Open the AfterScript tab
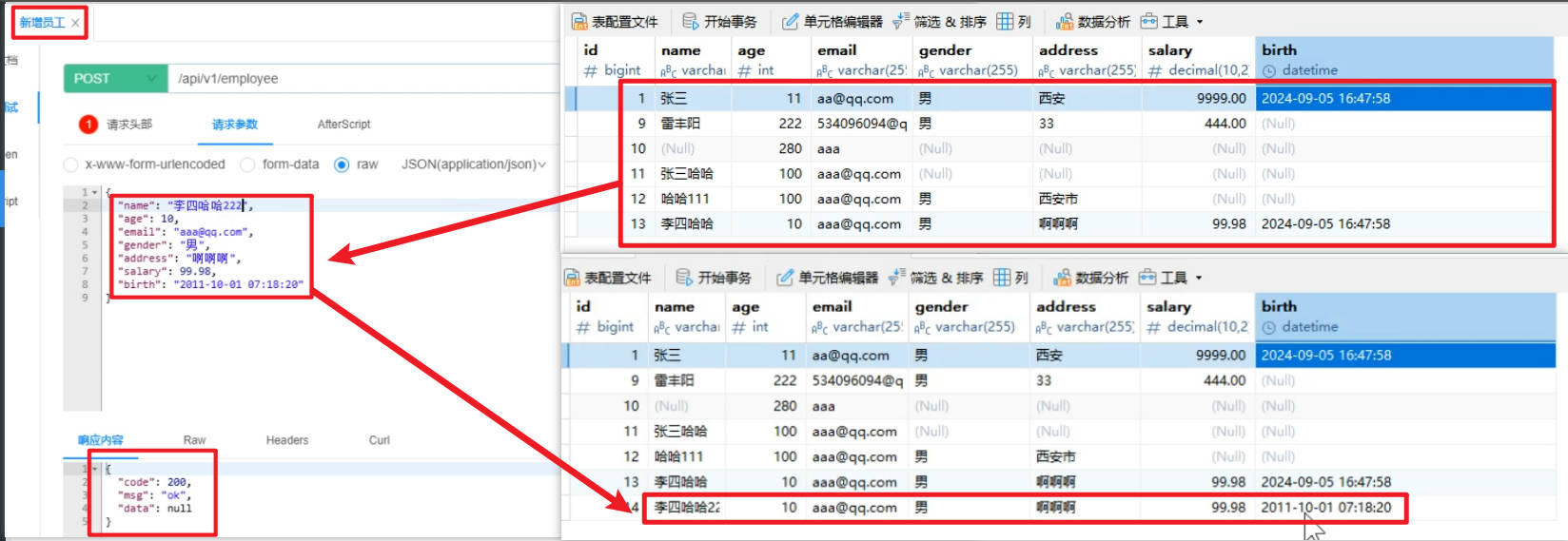The height and width of the screenshot is (541, 1568). 343,125
